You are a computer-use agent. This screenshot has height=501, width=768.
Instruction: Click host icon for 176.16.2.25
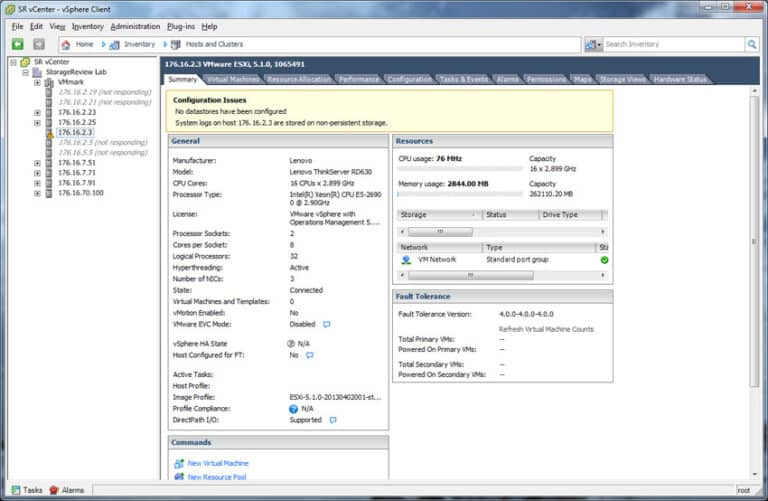click(49, 122)
